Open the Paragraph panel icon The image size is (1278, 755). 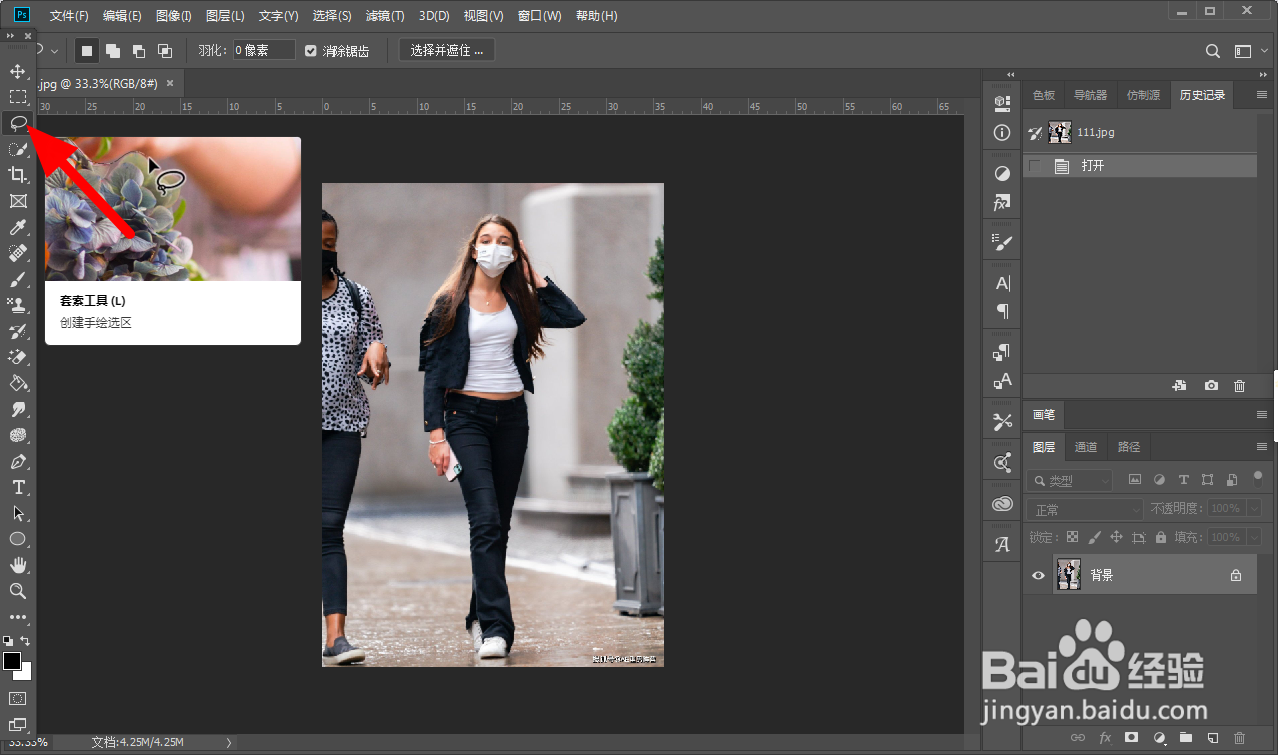pos(1002,312)
